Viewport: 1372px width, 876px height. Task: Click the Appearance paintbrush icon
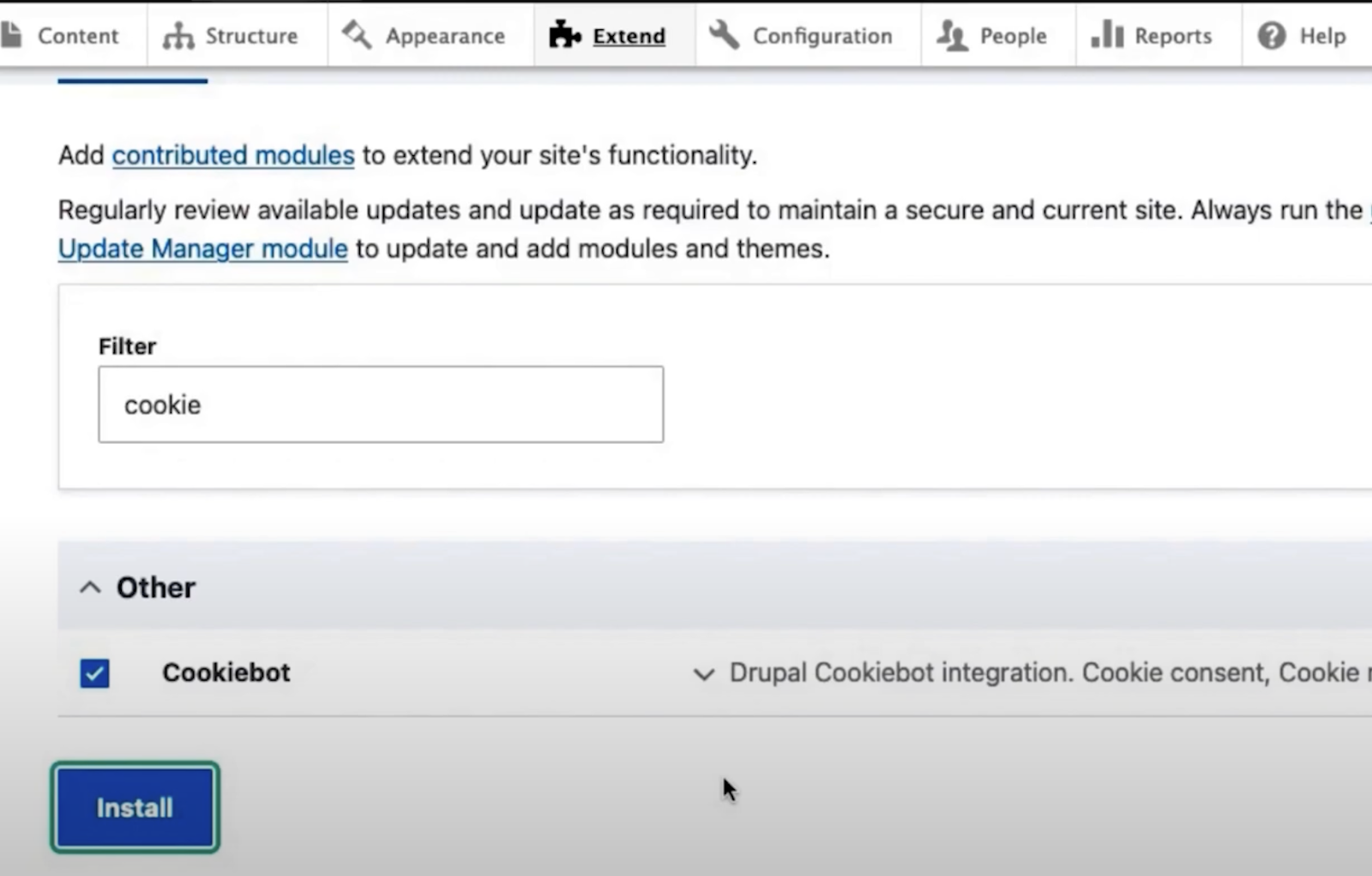tap(356, 35)
